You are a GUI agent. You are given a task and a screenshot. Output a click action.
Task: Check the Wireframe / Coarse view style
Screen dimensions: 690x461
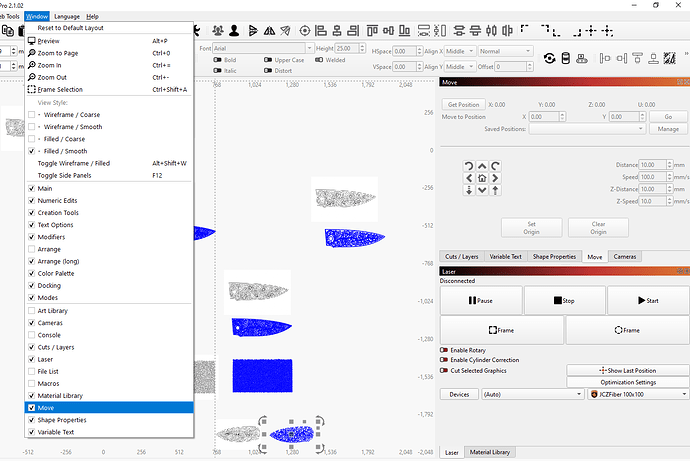(x=32, y=115)
